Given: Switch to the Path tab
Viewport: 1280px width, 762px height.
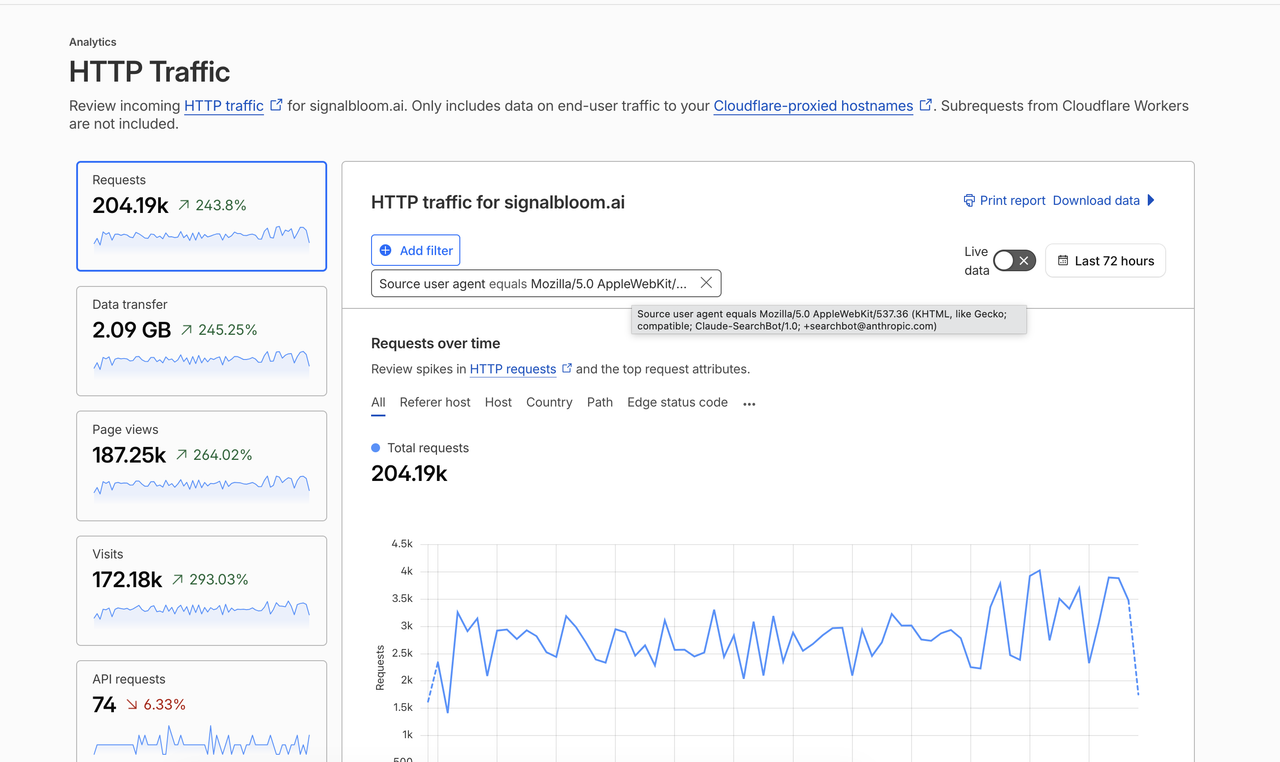Looking at the screenshot, I should [x=600, y=402].
